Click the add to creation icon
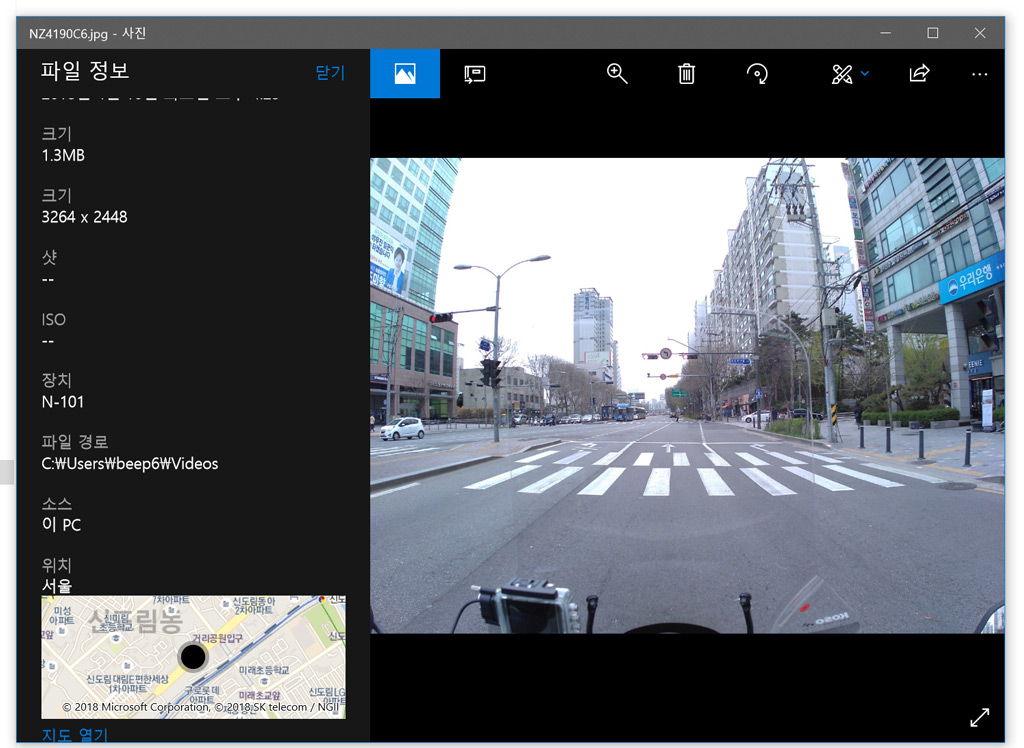Screen dimensions: 1024x748 click(x=475, y=74)
